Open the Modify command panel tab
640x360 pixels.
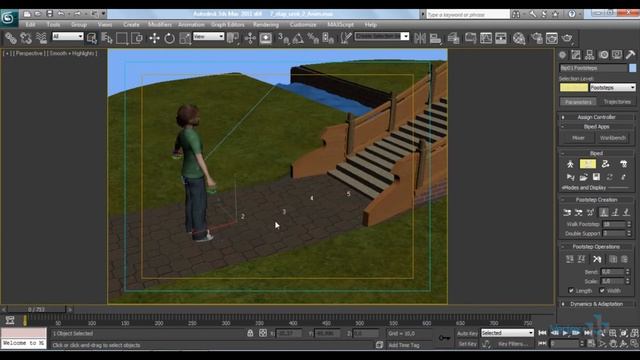[x=576, y=55]
